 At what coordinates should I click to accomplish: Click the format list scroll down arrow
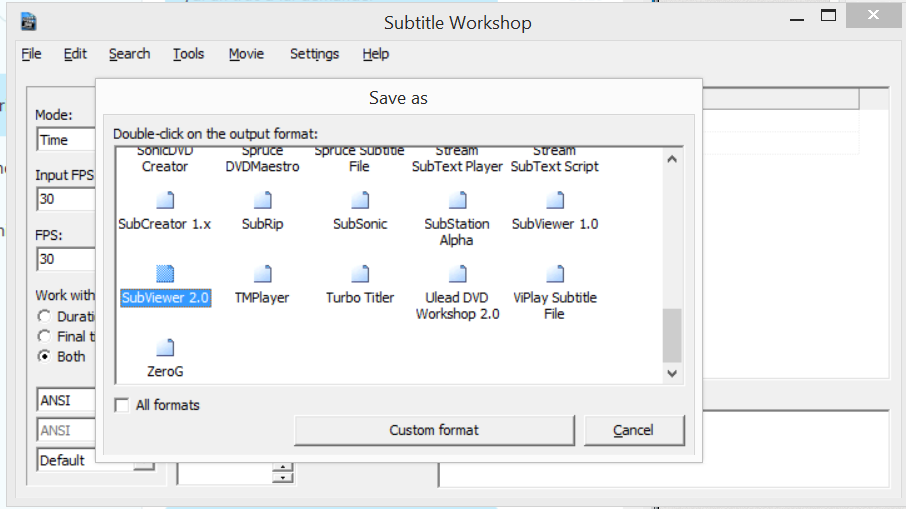click(x=672, y=374)
